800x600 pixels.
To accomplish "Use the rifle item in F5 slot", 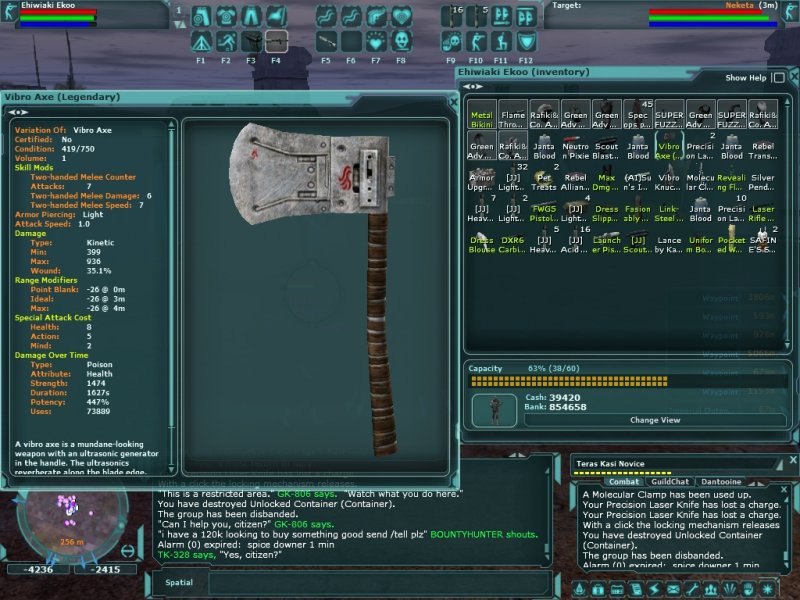I will [x=326, y=42].
